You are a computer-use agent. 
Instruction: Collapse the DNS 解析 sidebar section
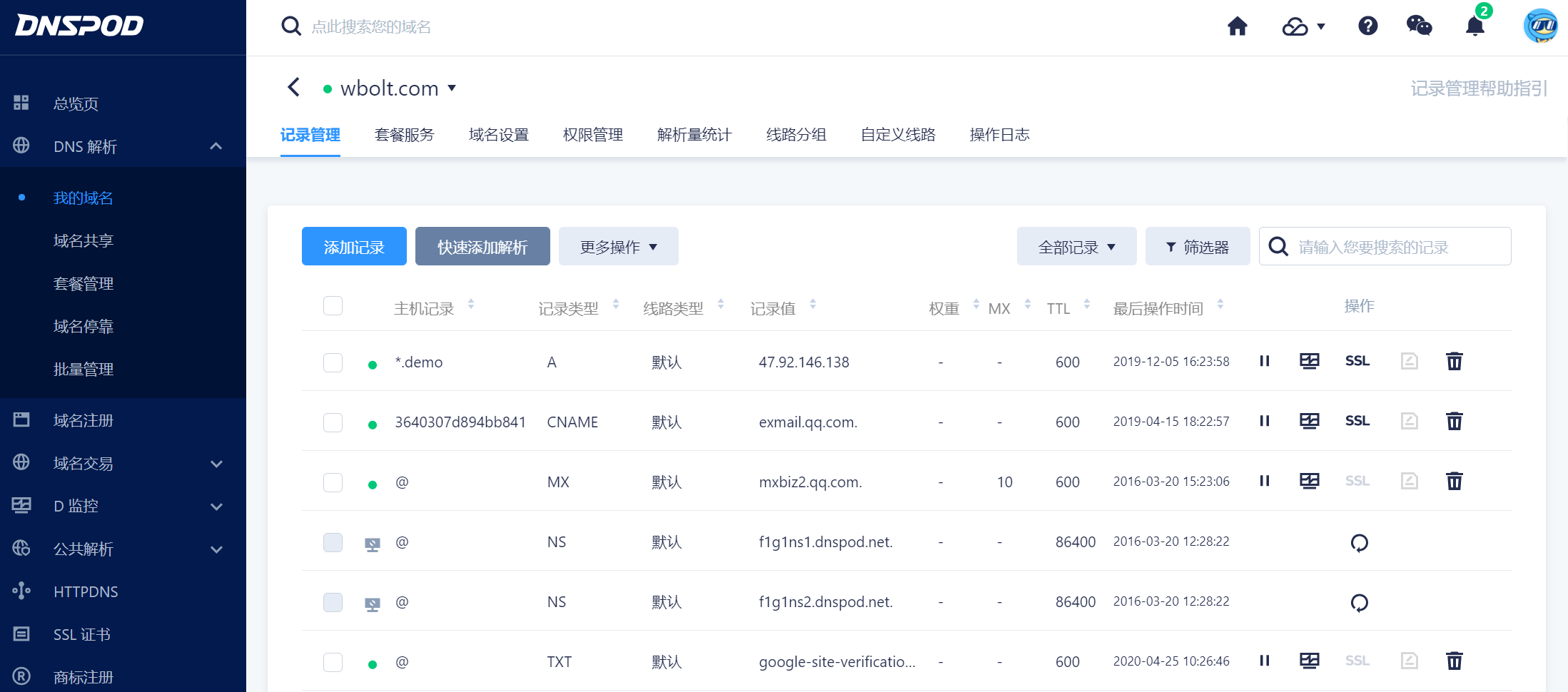216,146
